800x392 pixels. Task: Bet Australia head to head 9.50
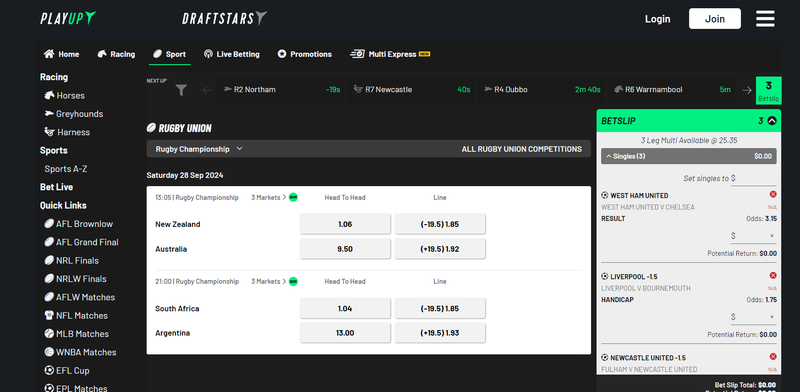click(345, 249)
